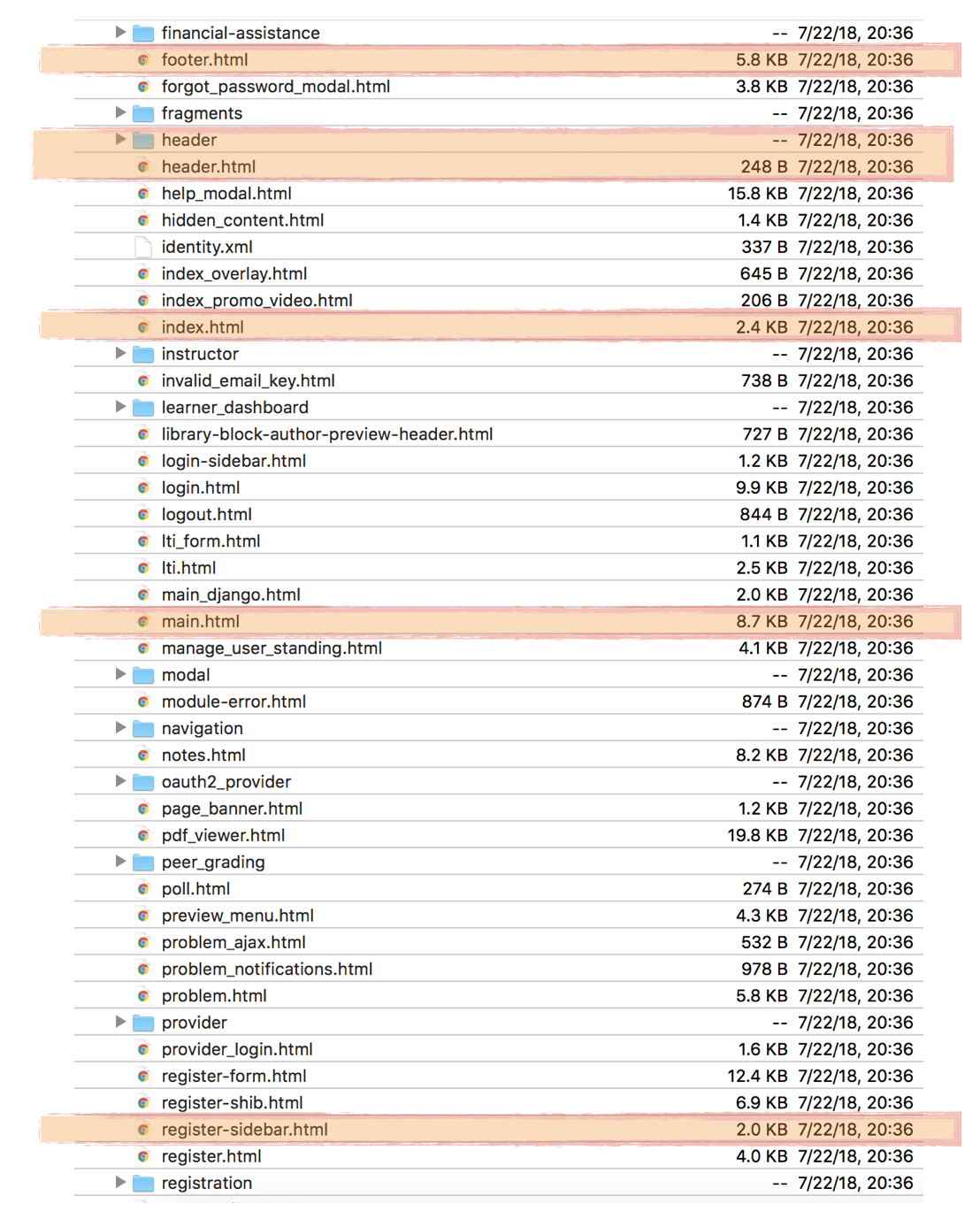Expand the registration folder arrow
980x1219 pixels.
[121, 1183]
